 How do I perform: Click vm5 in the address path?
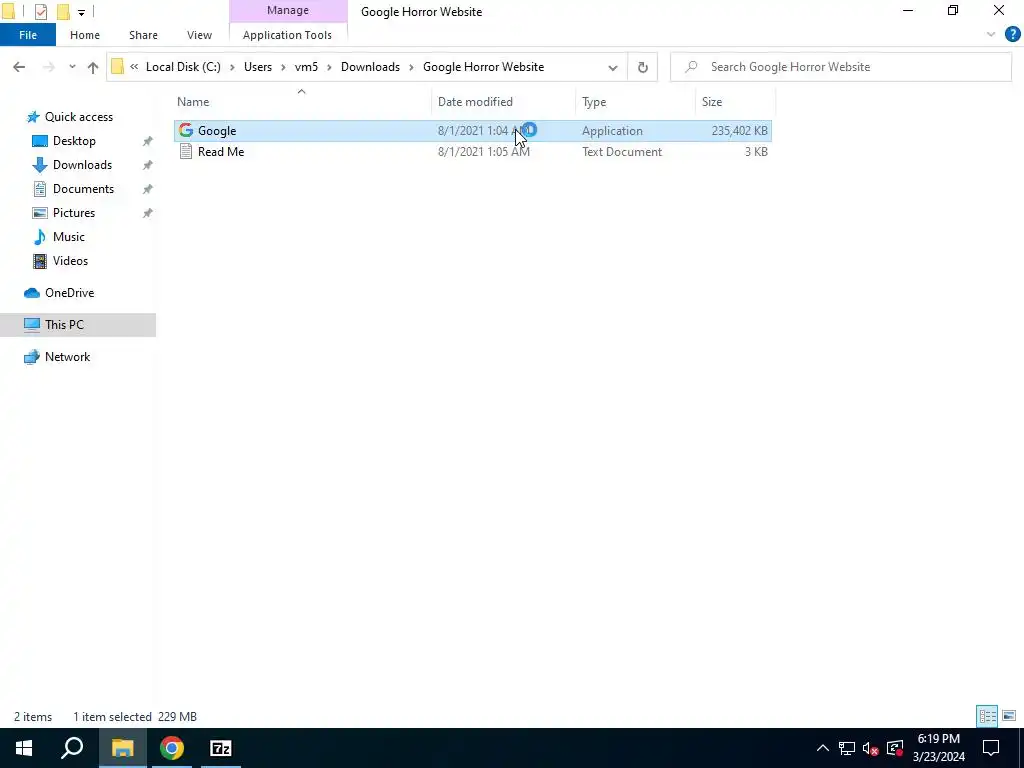click(x=306, y=67)
